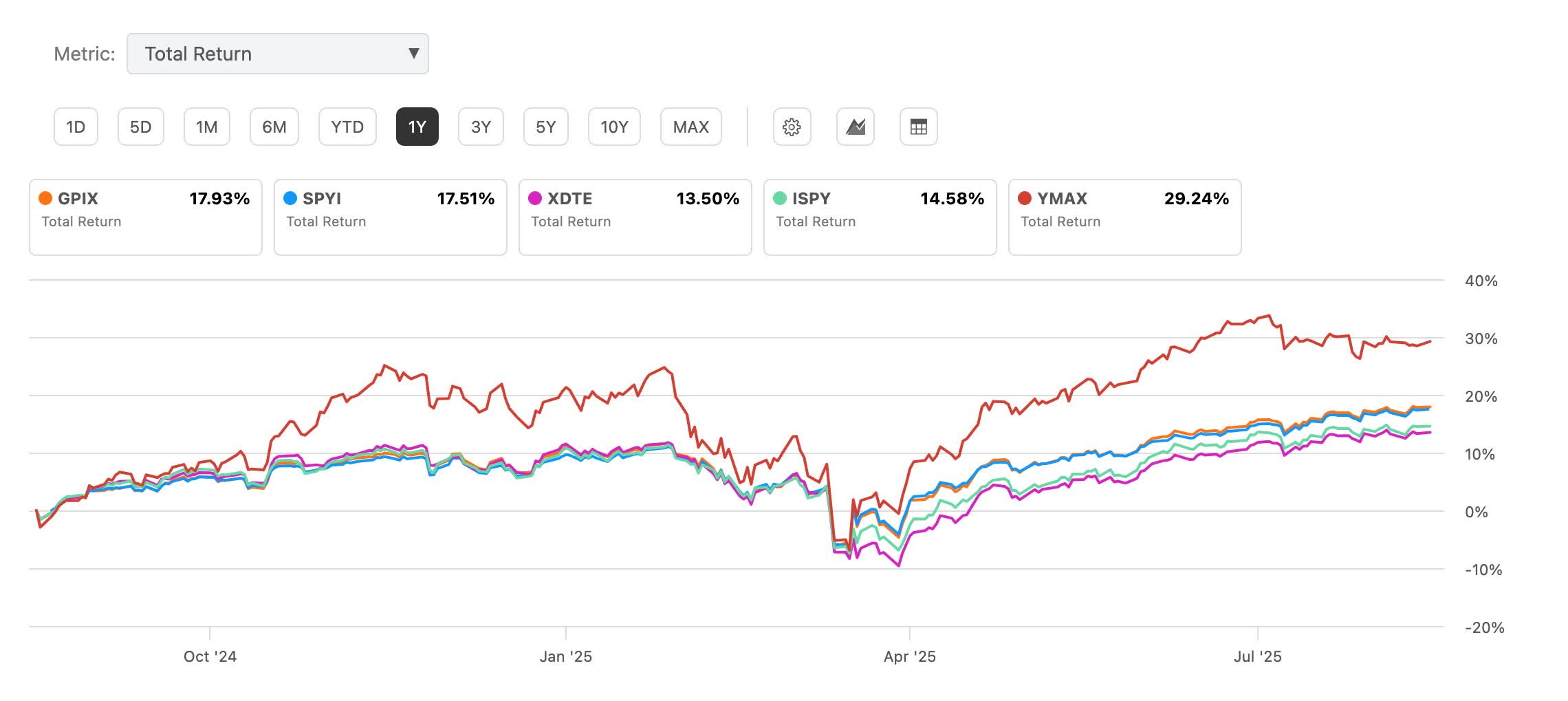The width and height of the screenshot is (1568, 701).
Task: Select the 1M time range
Action: (x=206, y=127)
